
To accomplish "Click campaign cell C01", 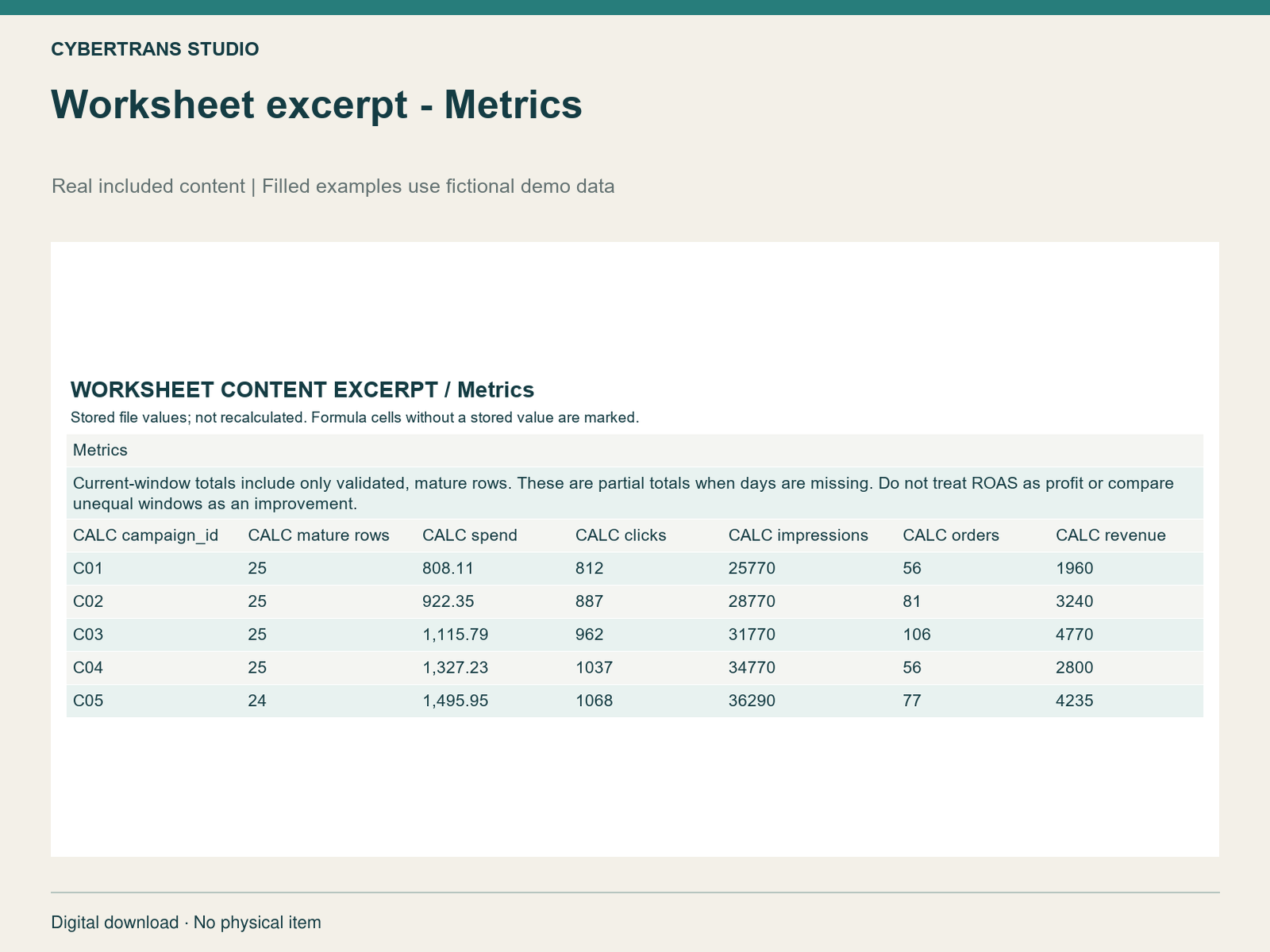I will [x=88, y=568].
